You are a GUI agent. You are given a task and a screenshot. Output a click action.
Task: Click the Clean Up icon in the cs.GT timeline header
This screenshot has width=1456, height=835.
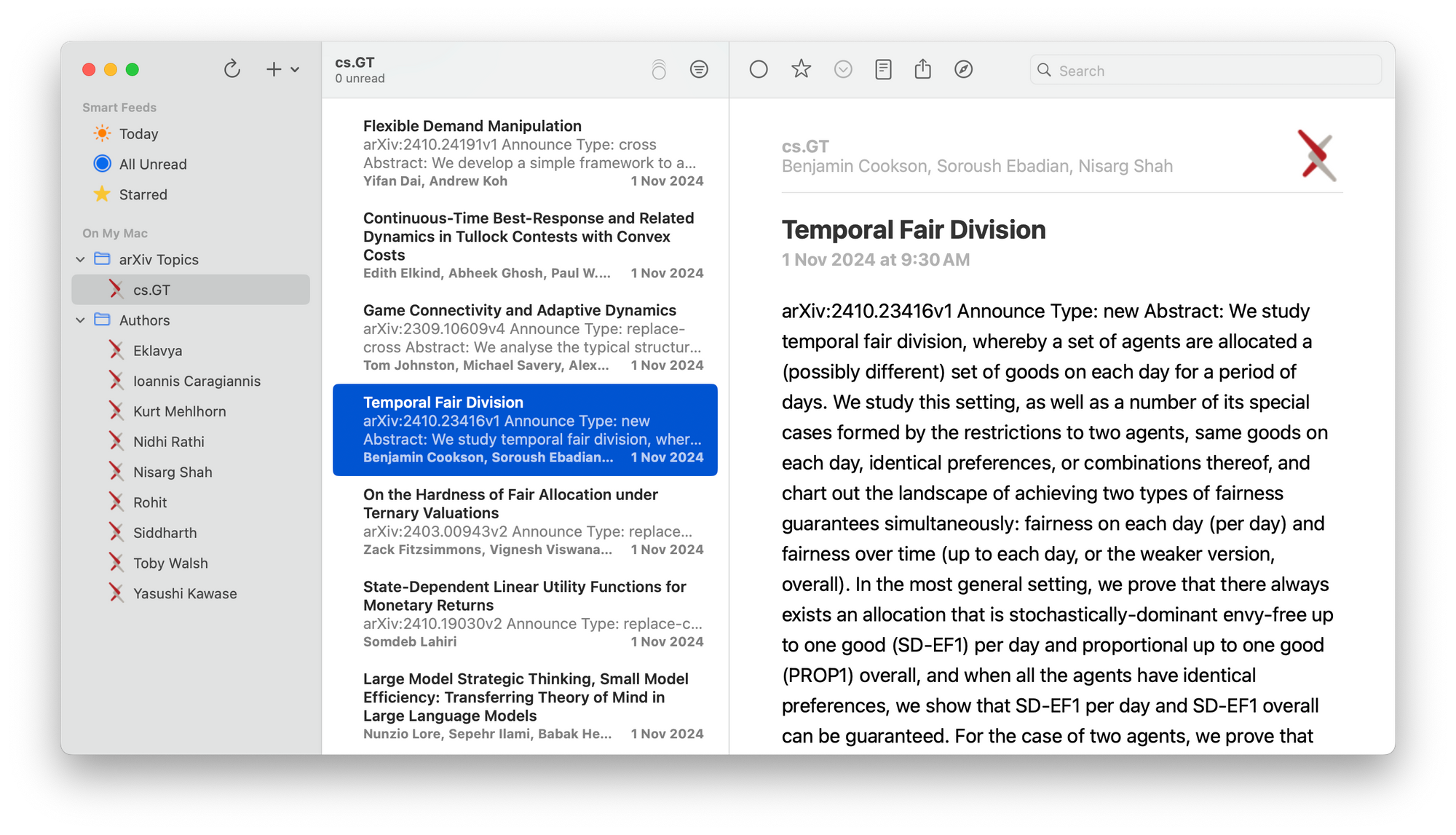point(659,69)
